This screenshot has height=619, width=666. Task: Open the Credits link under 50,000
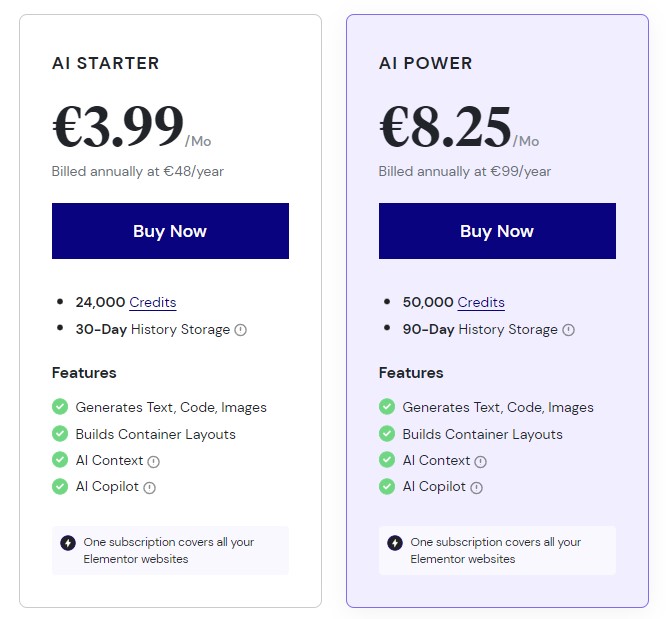point(481,302)
